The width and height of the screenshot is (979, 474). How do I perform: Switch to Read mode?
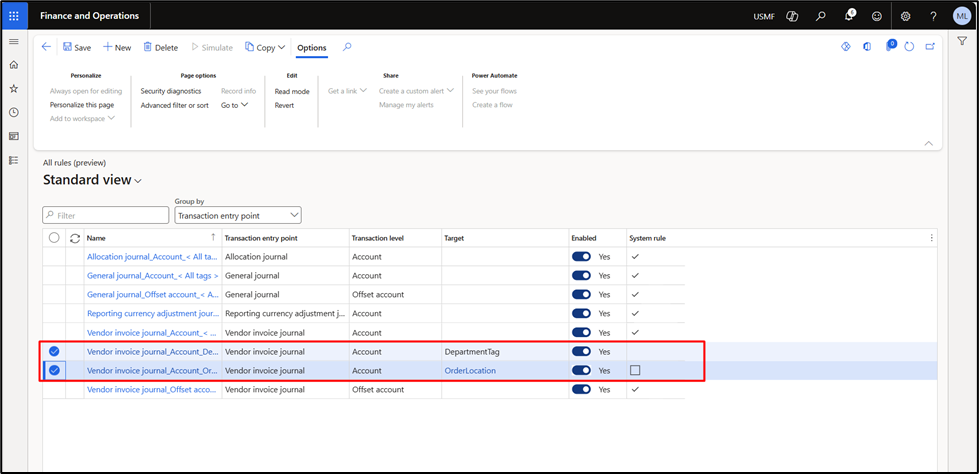point(292,91)
